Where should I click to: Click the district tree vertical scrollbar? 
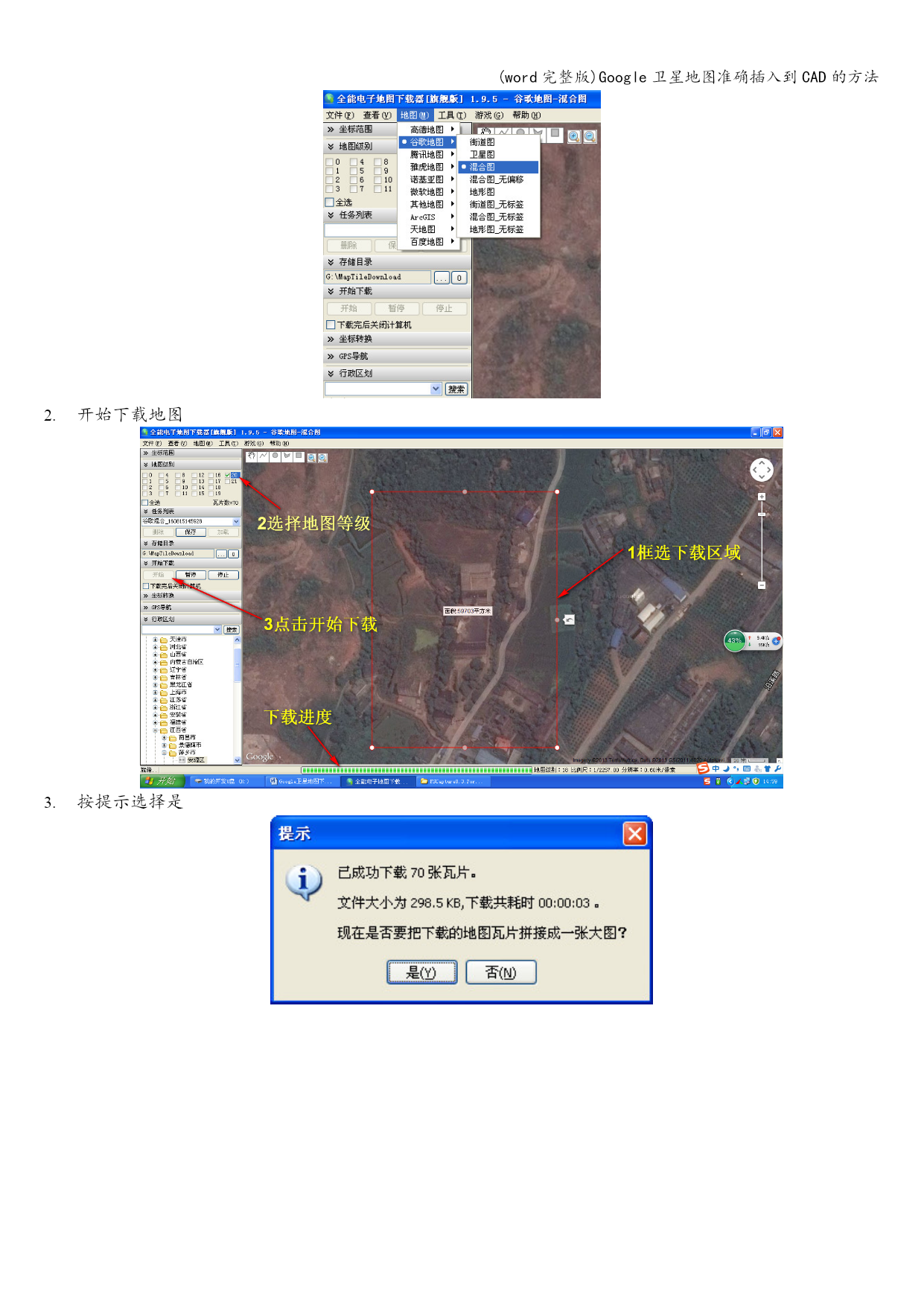tap(238, 700)
